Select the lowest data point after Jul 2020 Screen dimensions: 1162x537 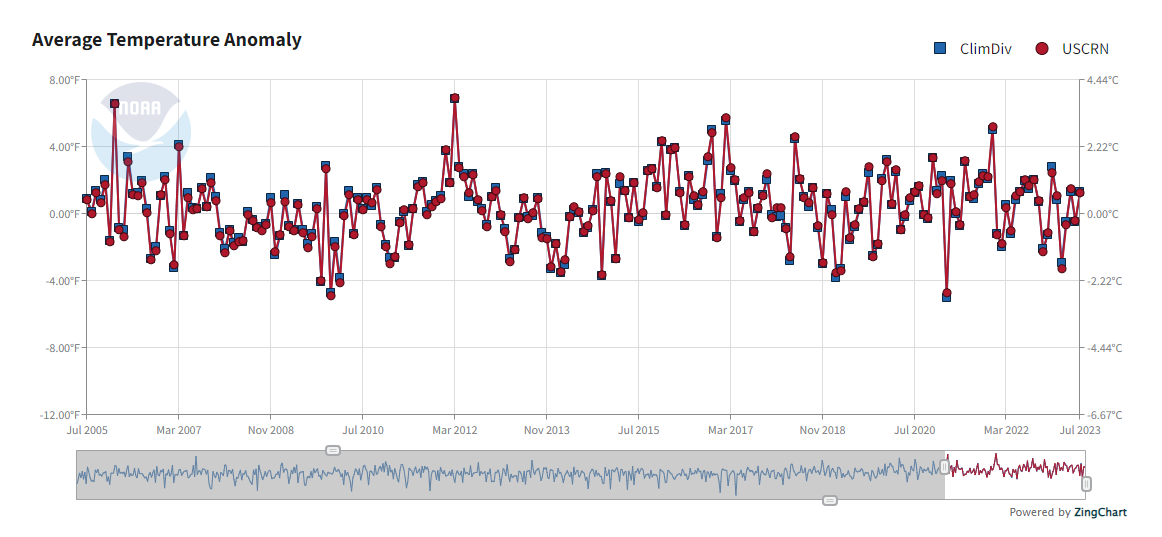tap(946, 294)
